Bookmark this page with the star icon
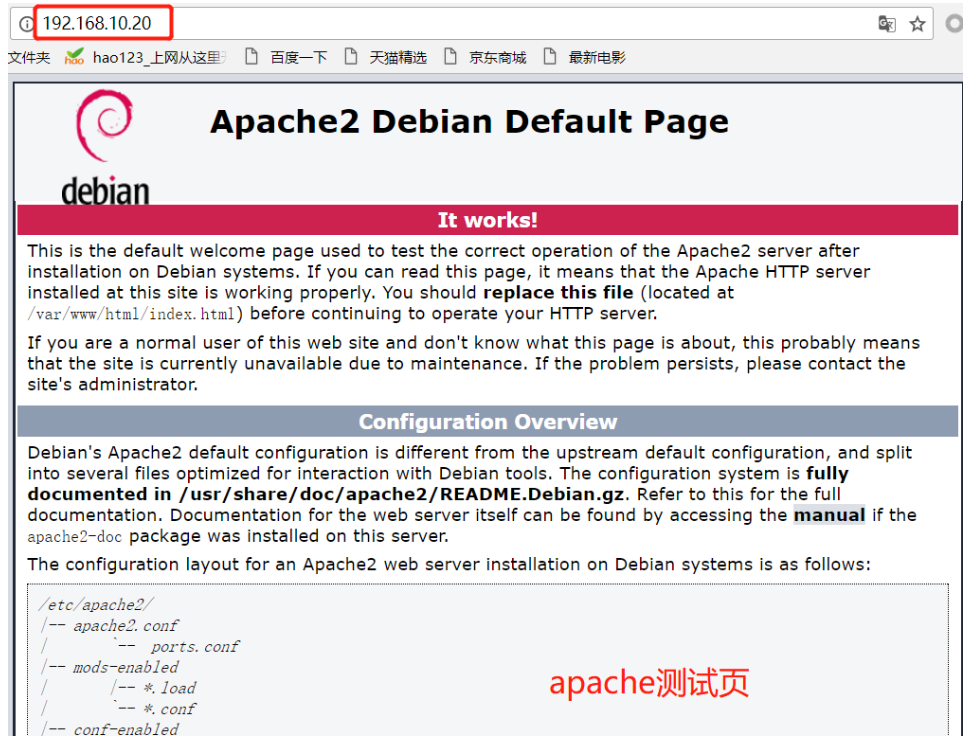The width and height of the screenshot is (964, 746). tap(917, 24)
